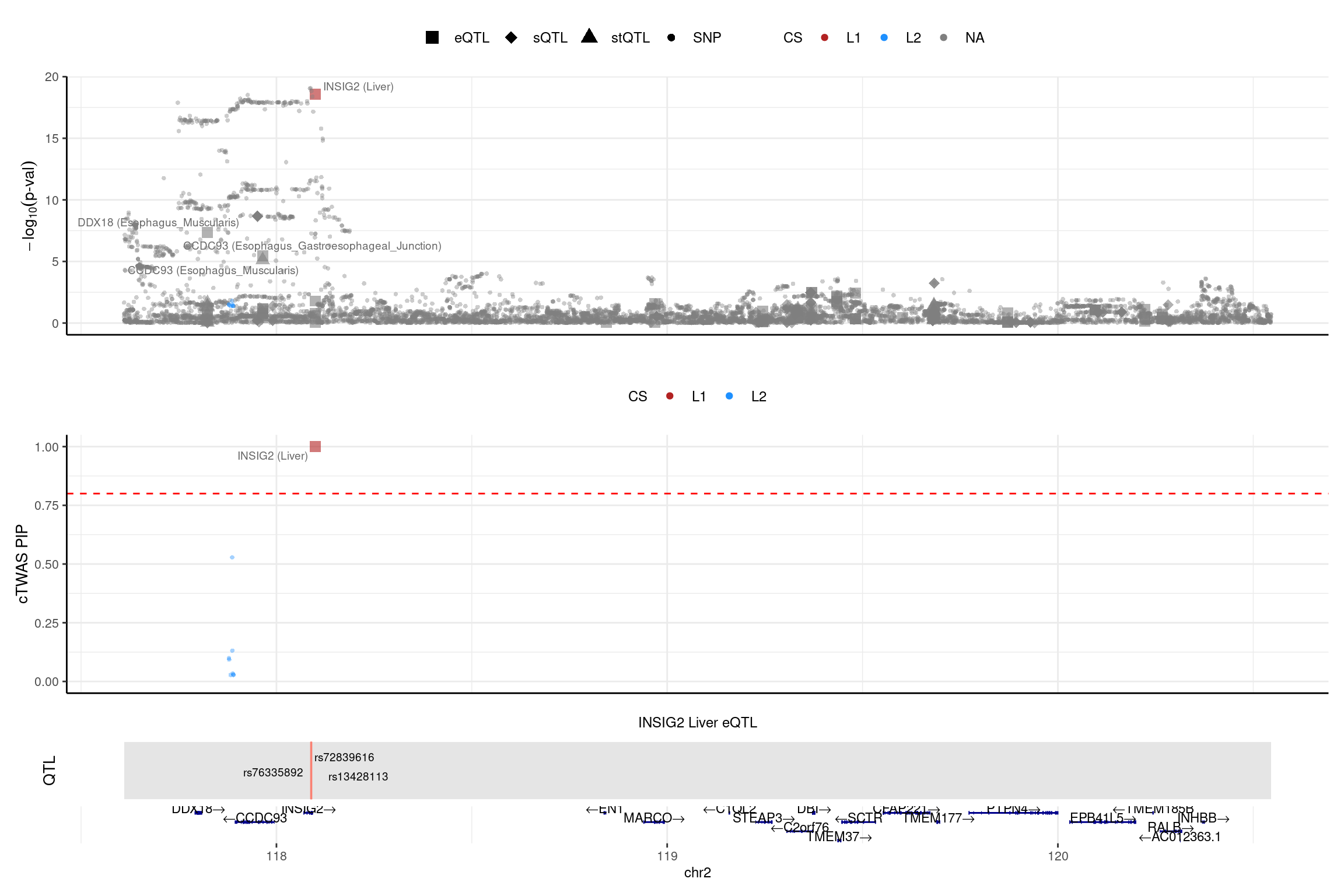Click the rs13428113 variant label
The height and width of the screenshot is (896, 1344).
click(358, 776)
